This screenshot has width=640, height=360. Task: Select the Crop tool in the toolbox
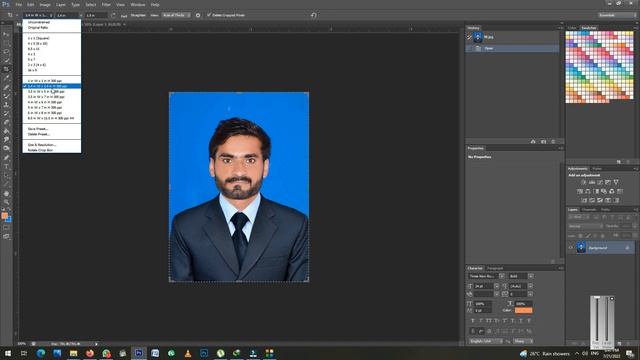pos(6,69)
